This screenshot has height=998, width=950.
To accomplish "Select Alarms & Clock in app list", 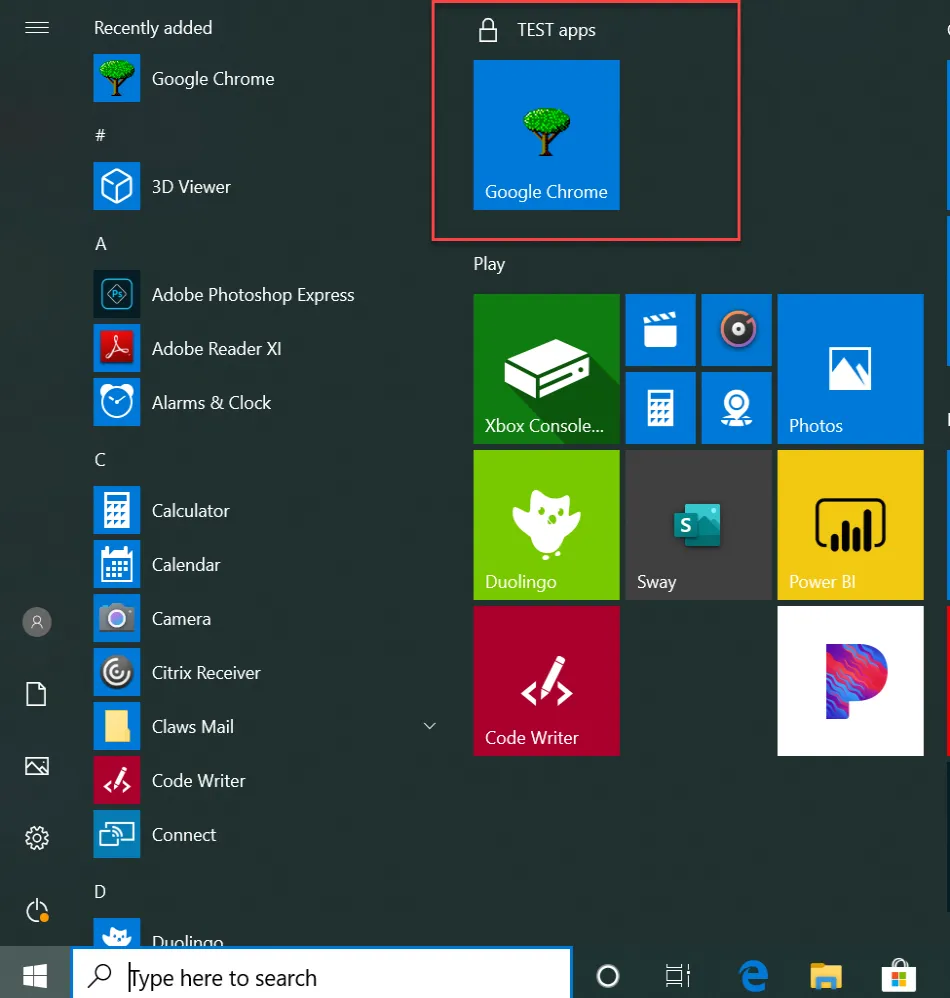I will (211, 403).
